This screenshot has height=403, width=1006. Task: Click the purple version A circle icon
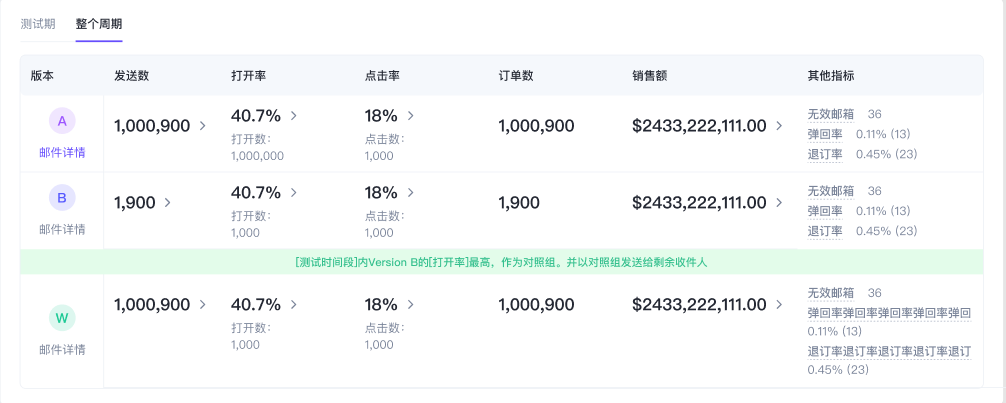62,121
